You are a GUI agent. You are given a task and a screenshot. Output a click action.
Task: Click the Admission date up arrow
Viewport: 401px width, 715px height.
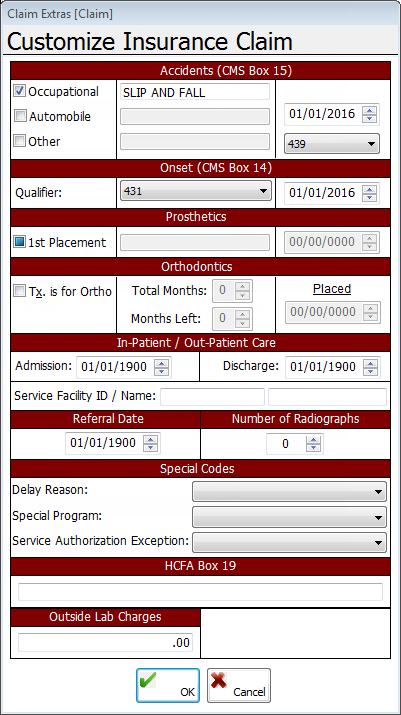point(161,362)
